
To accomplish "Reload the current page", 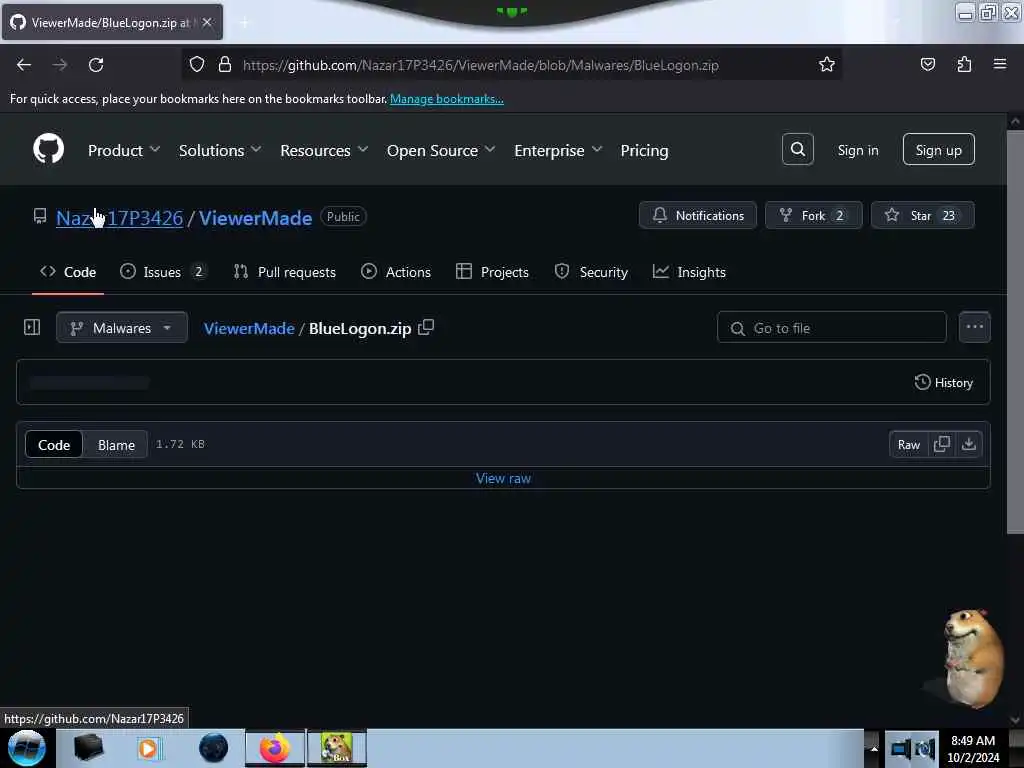I will [x=96, y=65].
